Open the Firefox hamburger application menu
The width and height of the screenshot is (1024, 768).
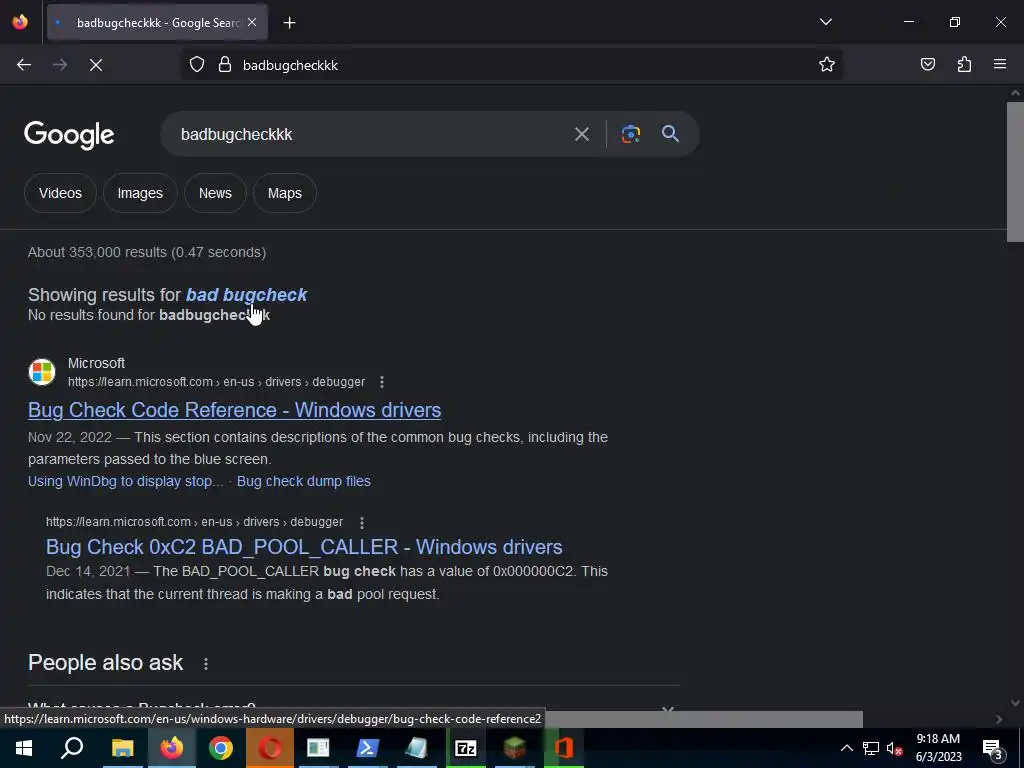[1000, 65]
